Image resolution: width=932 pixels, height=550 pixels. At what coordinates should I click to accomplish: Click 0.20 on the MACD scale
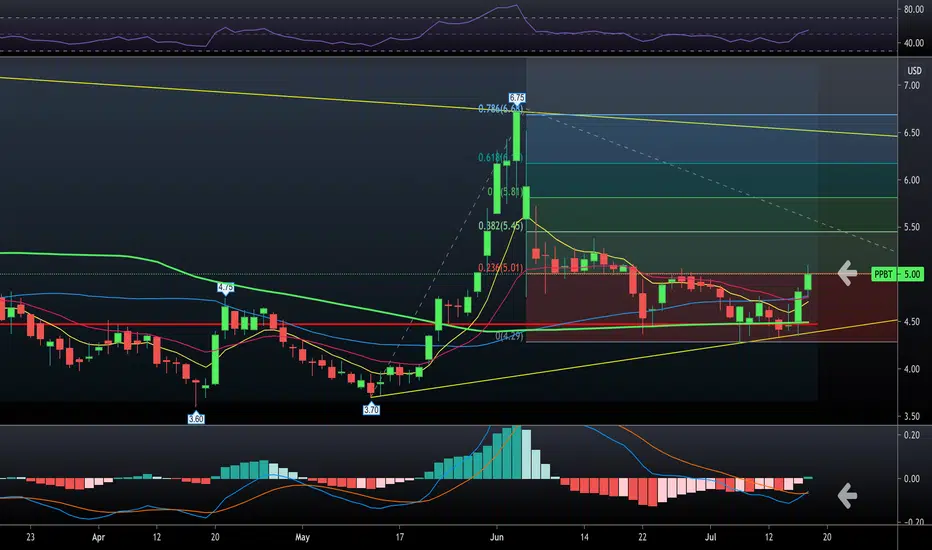[912, 435]
